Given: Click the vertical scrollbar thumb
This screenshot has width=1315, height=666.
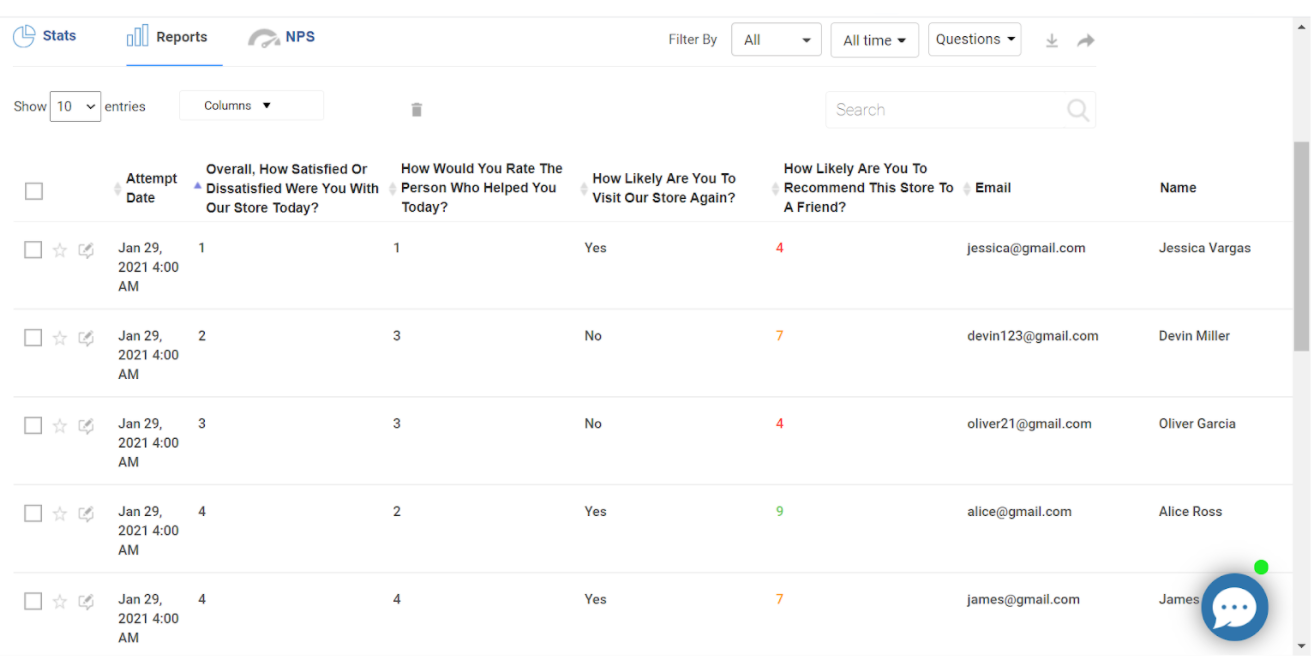Looking at the screenshot, I should (1301, 245).
